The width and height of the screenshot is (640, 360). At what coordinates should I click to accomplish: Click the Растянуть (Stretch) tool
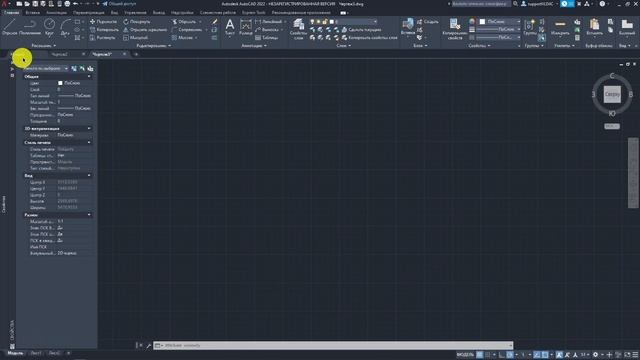point(102,38)
